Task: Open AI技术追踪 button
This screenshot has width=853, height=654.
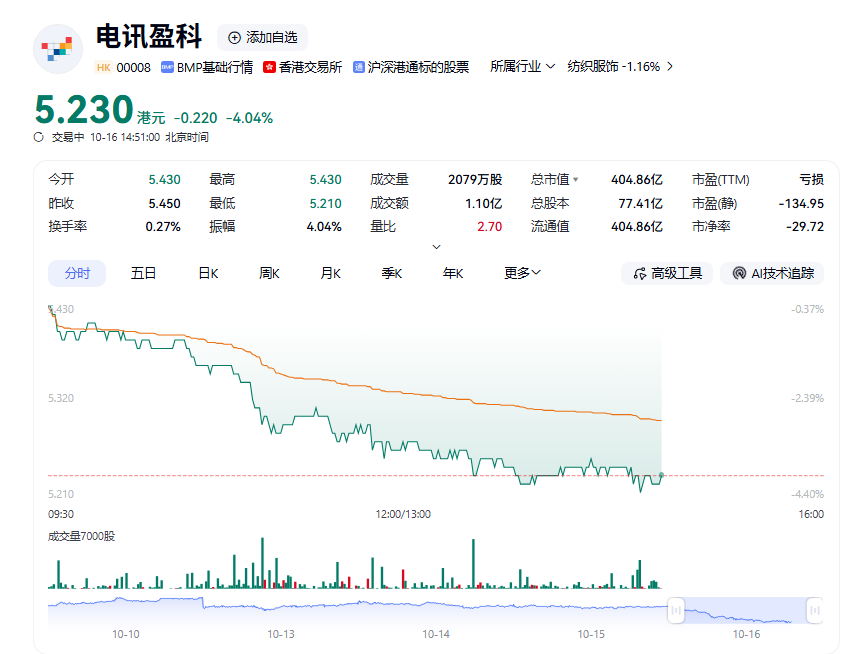Action: click(772, 273)
